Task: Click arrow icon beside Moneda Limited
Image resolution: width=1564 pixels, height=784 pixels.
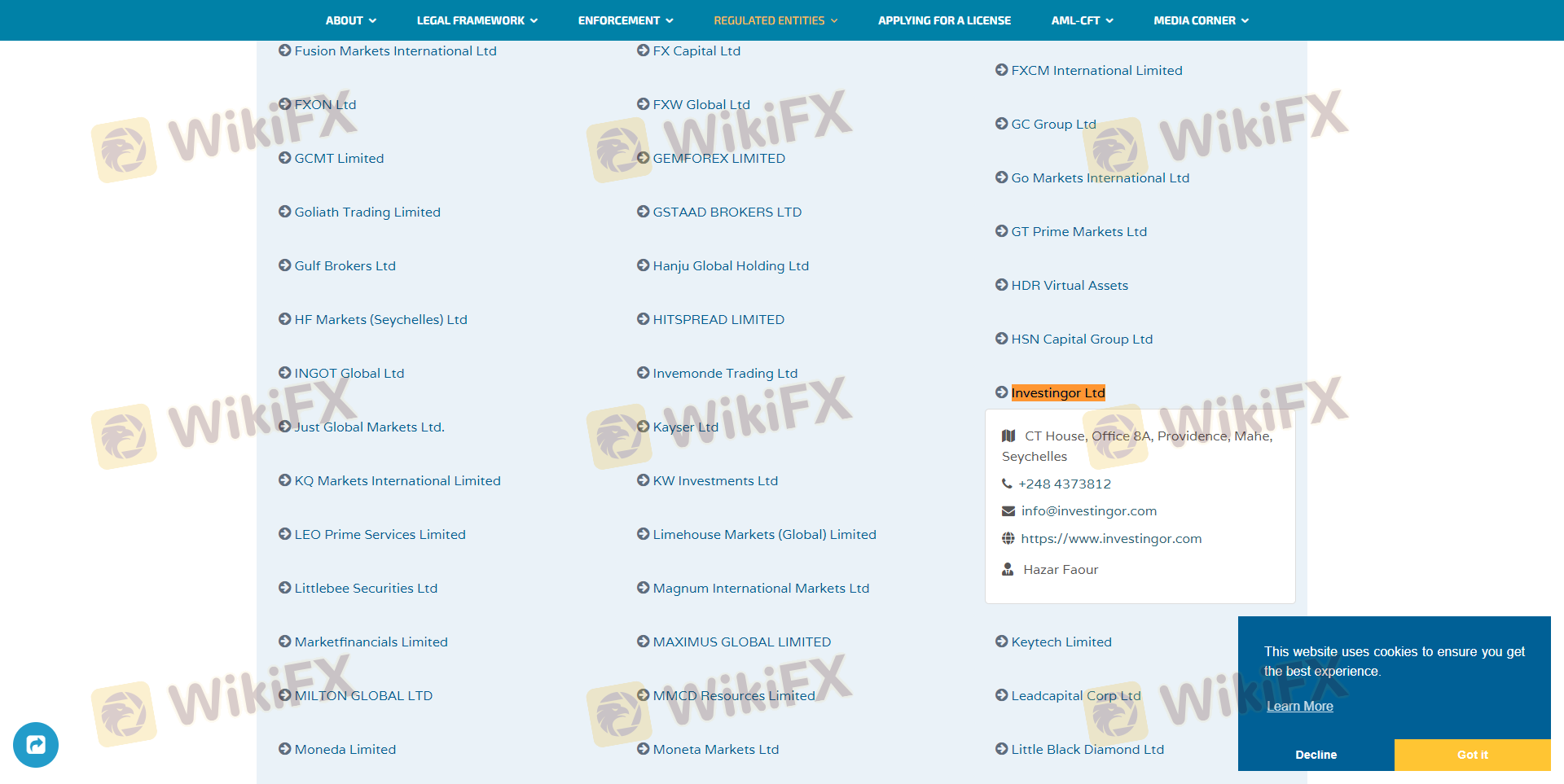Action: [x=285, y=749]
